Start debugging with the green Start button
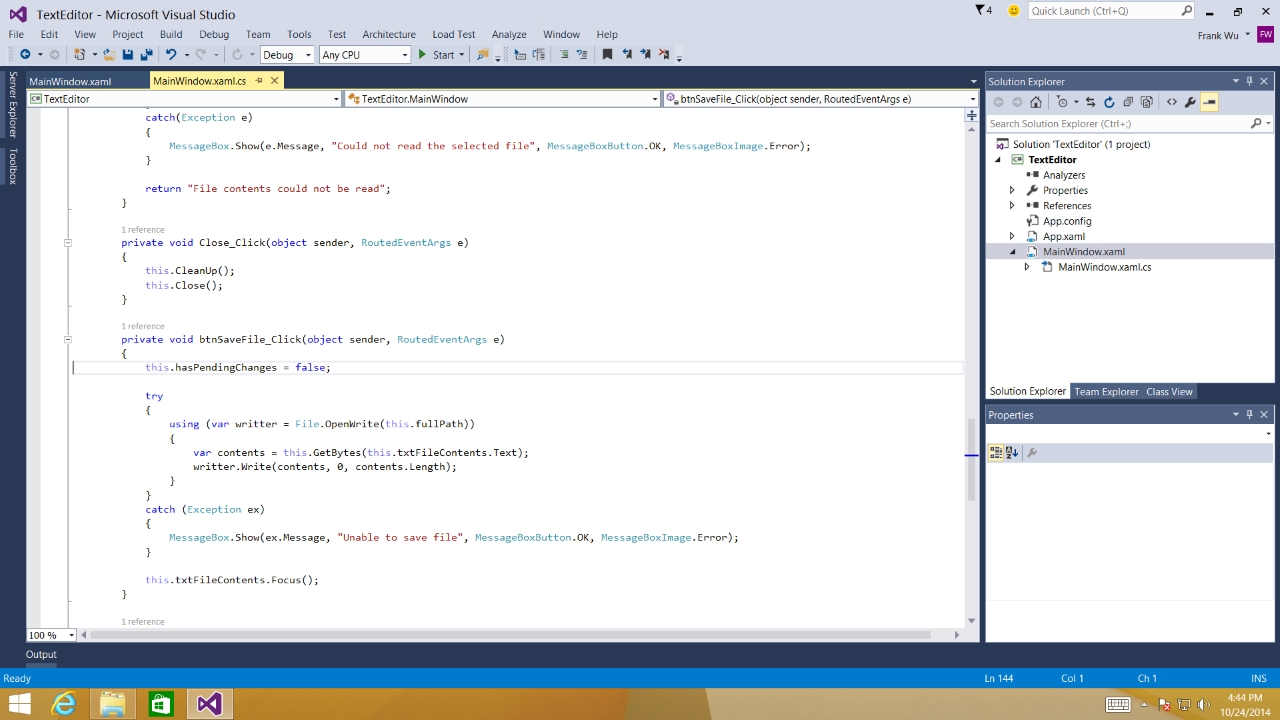 [x=436, y=55]
